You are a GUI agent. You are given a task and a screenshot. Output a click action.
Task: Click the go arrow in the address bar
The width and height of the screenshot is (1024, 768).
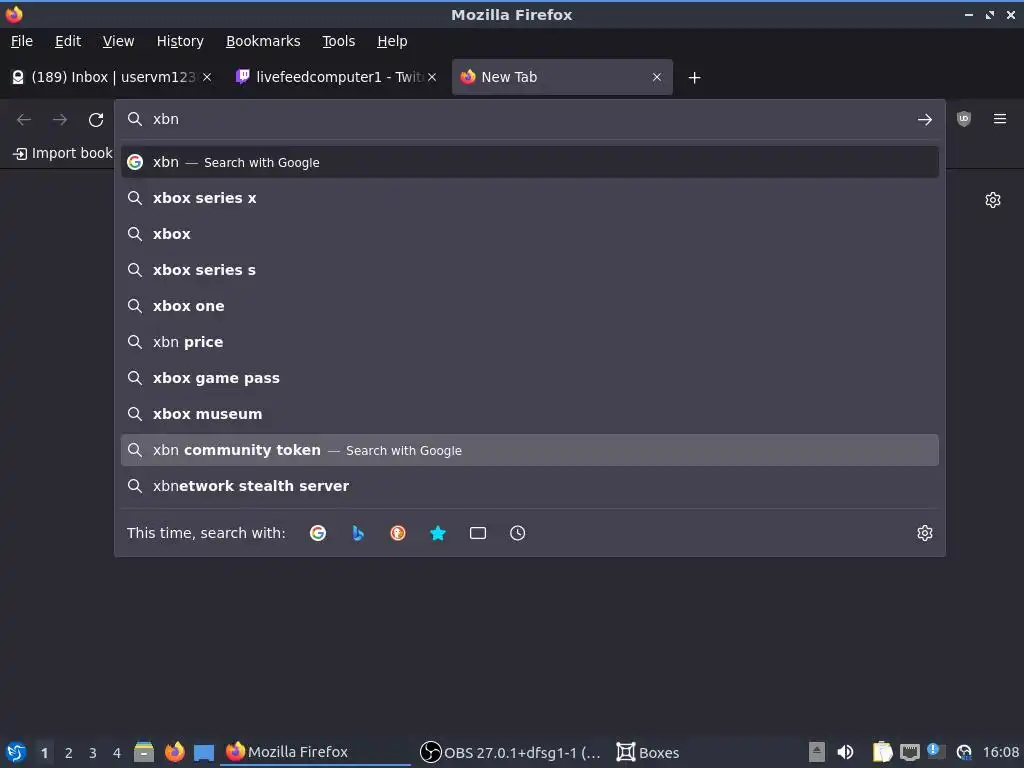tap(924, 120)
